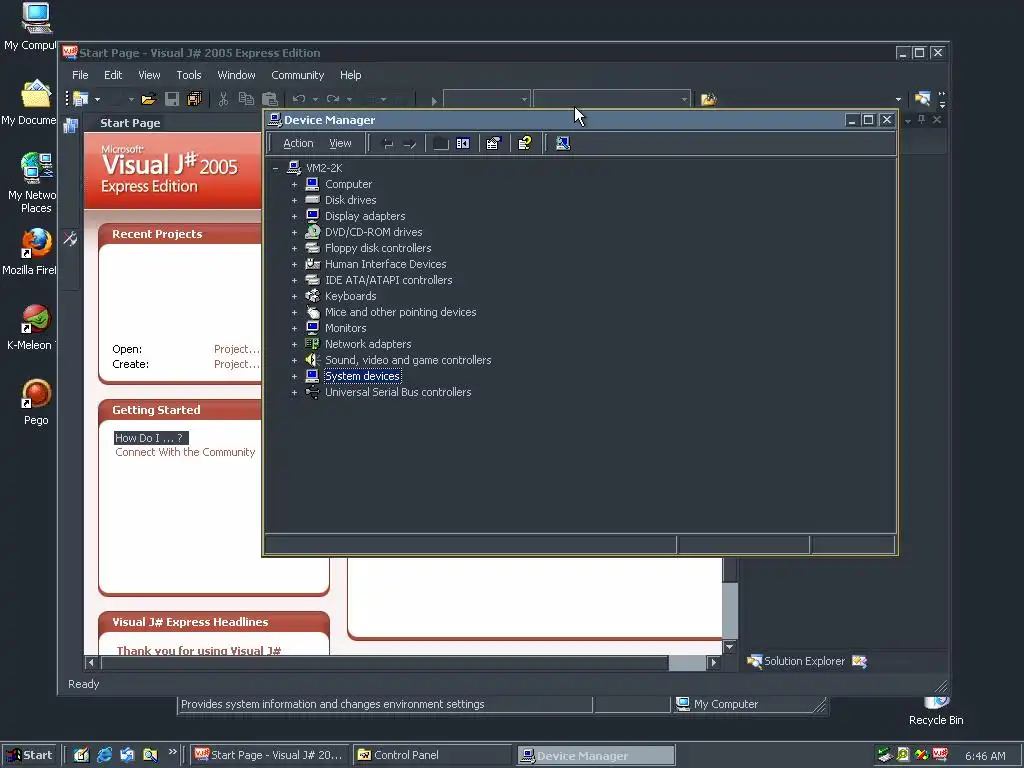
Task: Click the Forward arrow in Device Manager toolbar
Action: (409, 144)
